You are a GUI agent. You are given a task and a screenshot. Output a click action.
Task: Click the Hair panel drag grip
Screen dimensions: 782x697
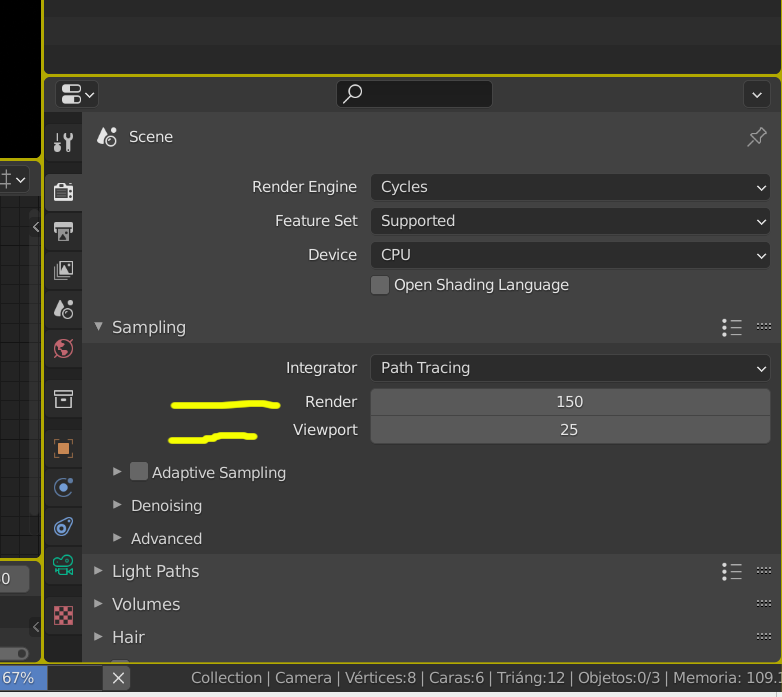764,636
